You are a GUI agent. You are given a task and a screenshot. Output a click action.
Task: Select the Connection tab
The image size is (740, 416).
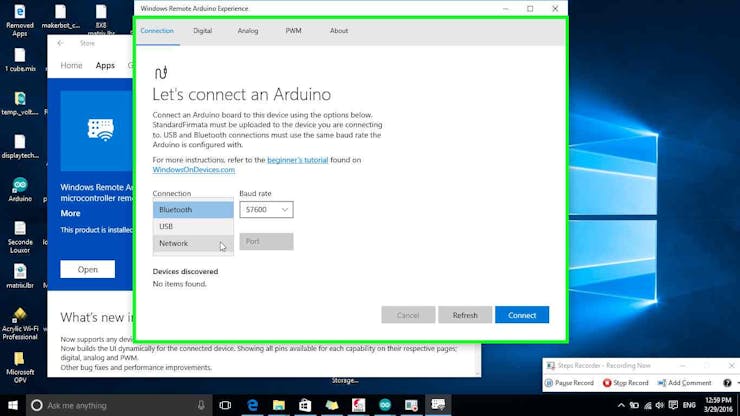pos(157,31)
